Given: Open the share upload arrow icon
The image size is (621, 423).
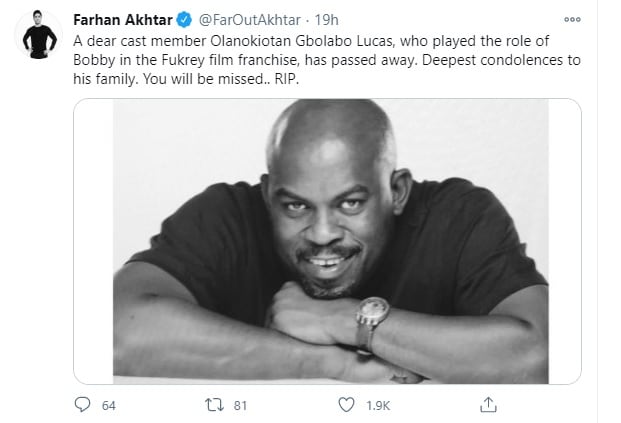Looking at the screenshot, I should tap(488, 404).
